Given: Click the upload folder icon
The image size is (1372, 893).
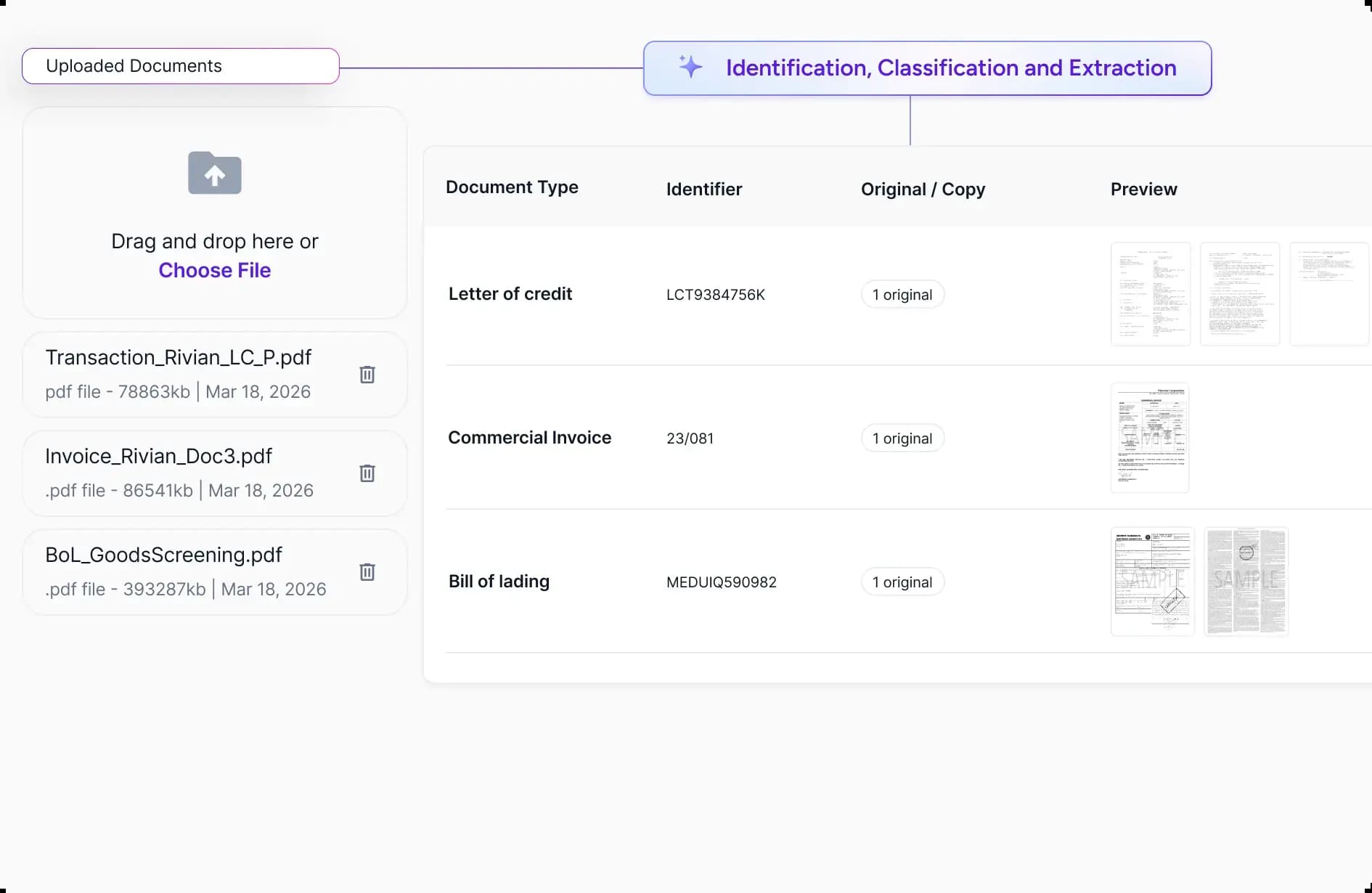Looking at the screenshot, I should [x=214, y=173].
